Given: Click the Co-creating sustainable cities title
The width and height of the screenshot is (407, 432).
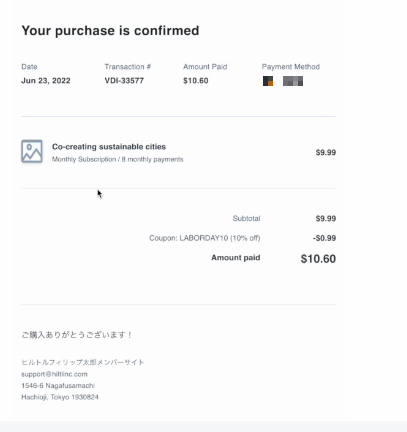Looking at the screenshot, I should coord(109,147).
